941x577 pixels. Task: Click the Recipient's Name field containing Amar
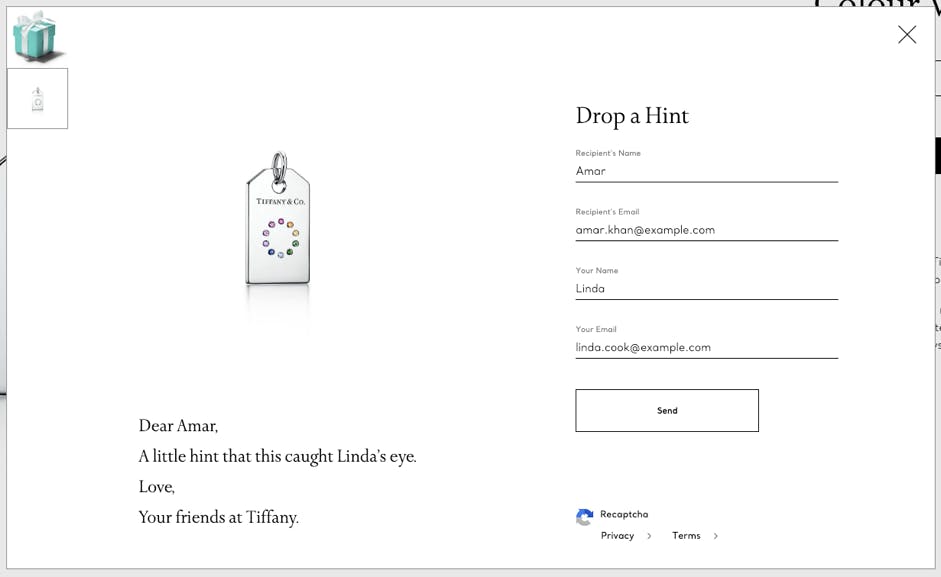pyautogui.click(x=706, y=171)
